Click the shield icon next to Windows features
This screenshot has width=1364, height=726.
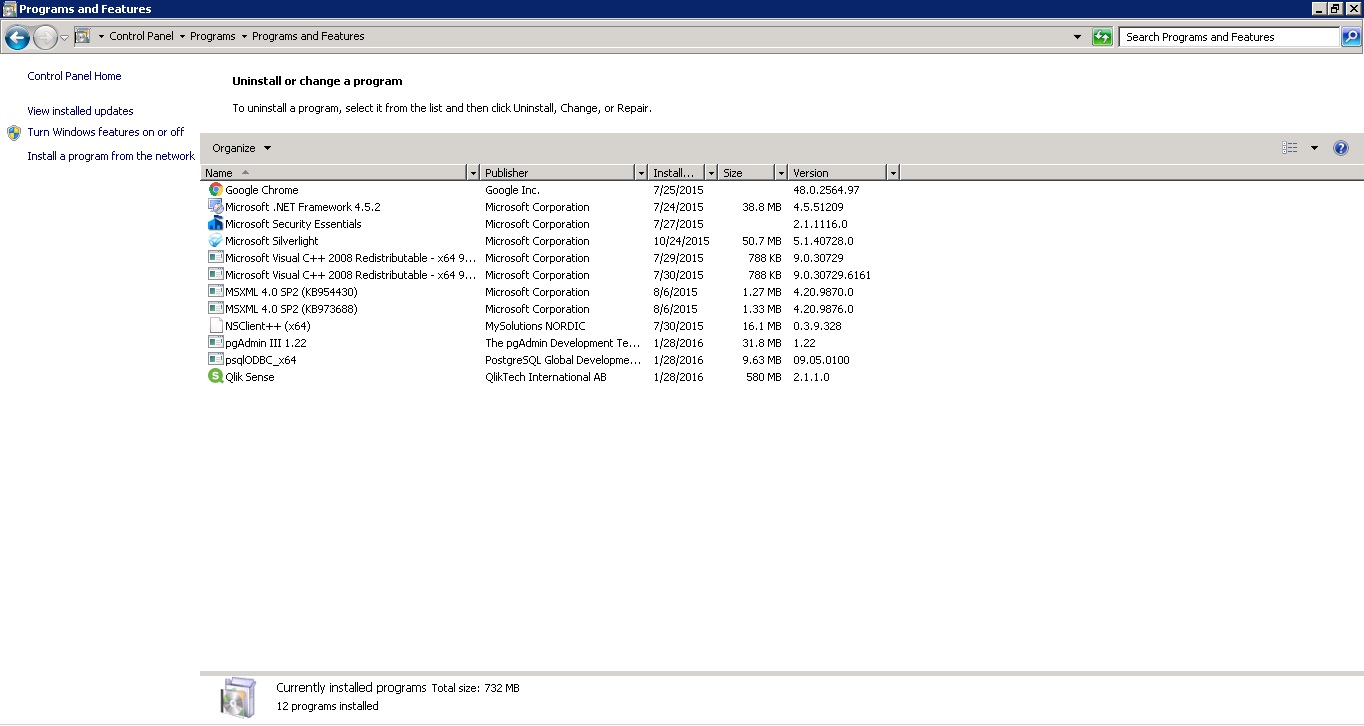(x=14, y=132)
